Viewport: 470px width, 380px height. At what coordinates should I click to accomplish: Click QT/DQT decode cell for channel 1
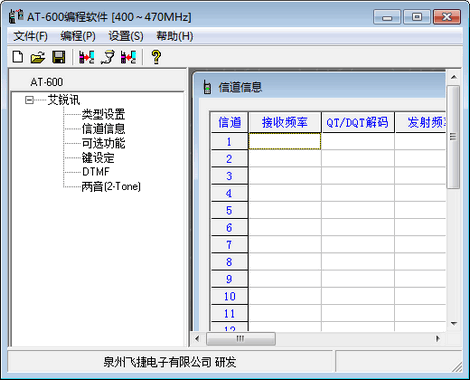[358, 141]
